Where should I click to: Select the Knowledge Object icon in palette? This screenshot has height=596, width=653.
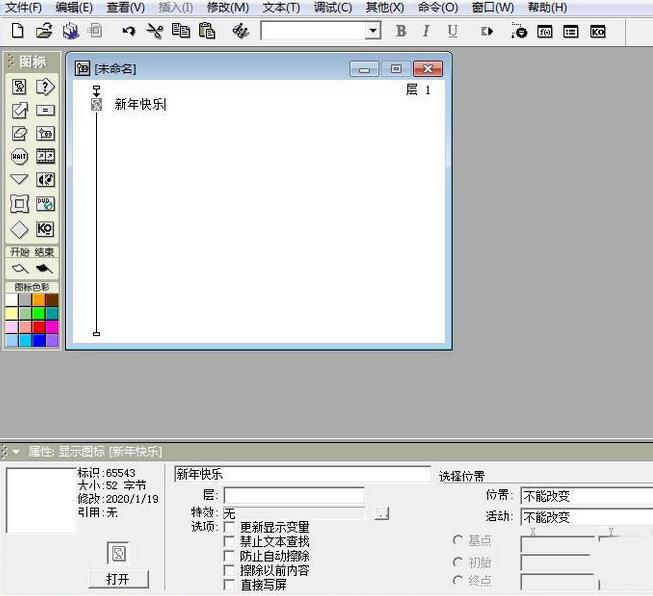click(x=45, y=229)
